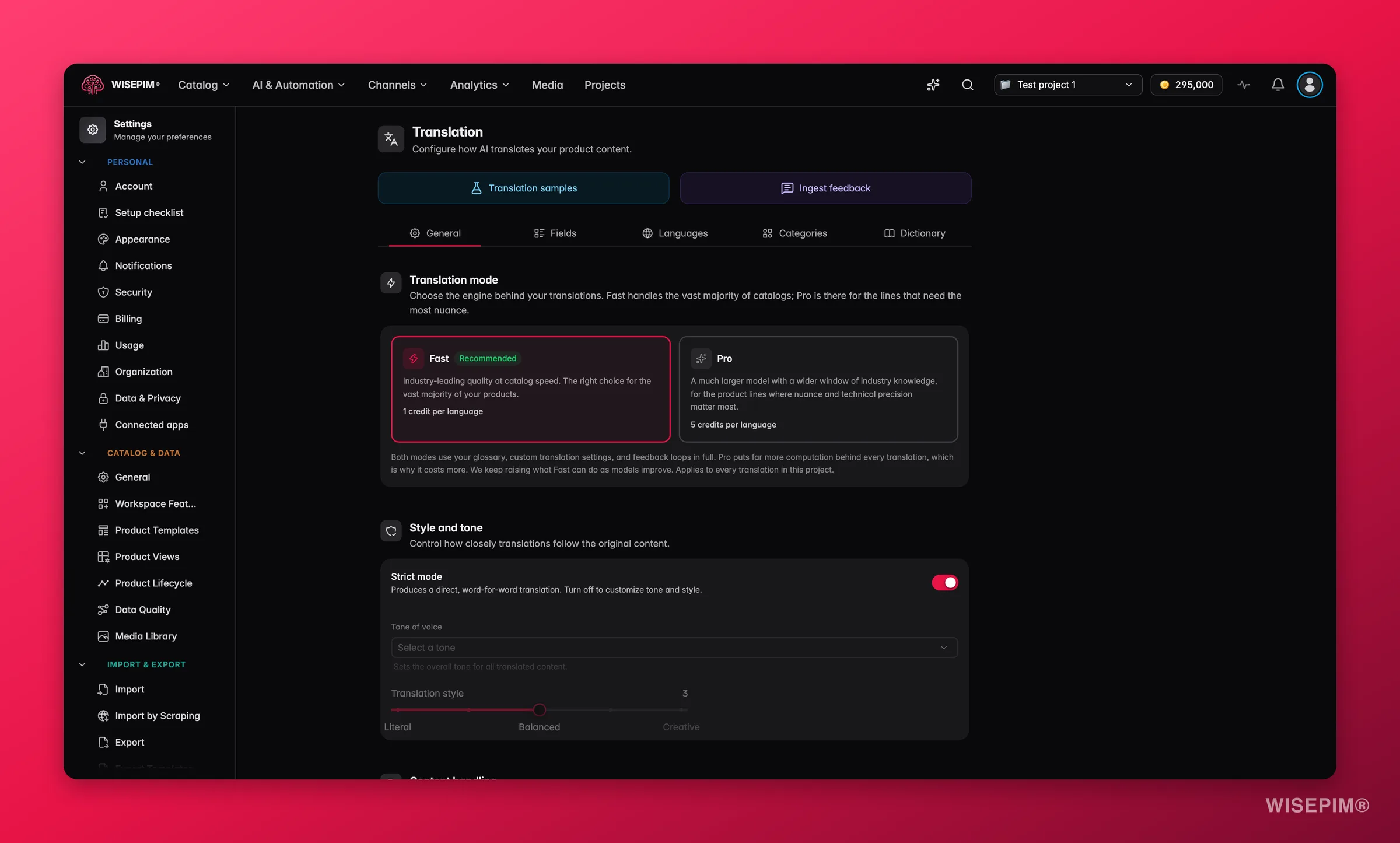Collapse the PERSONAL sidebar section

click(82, 162)
